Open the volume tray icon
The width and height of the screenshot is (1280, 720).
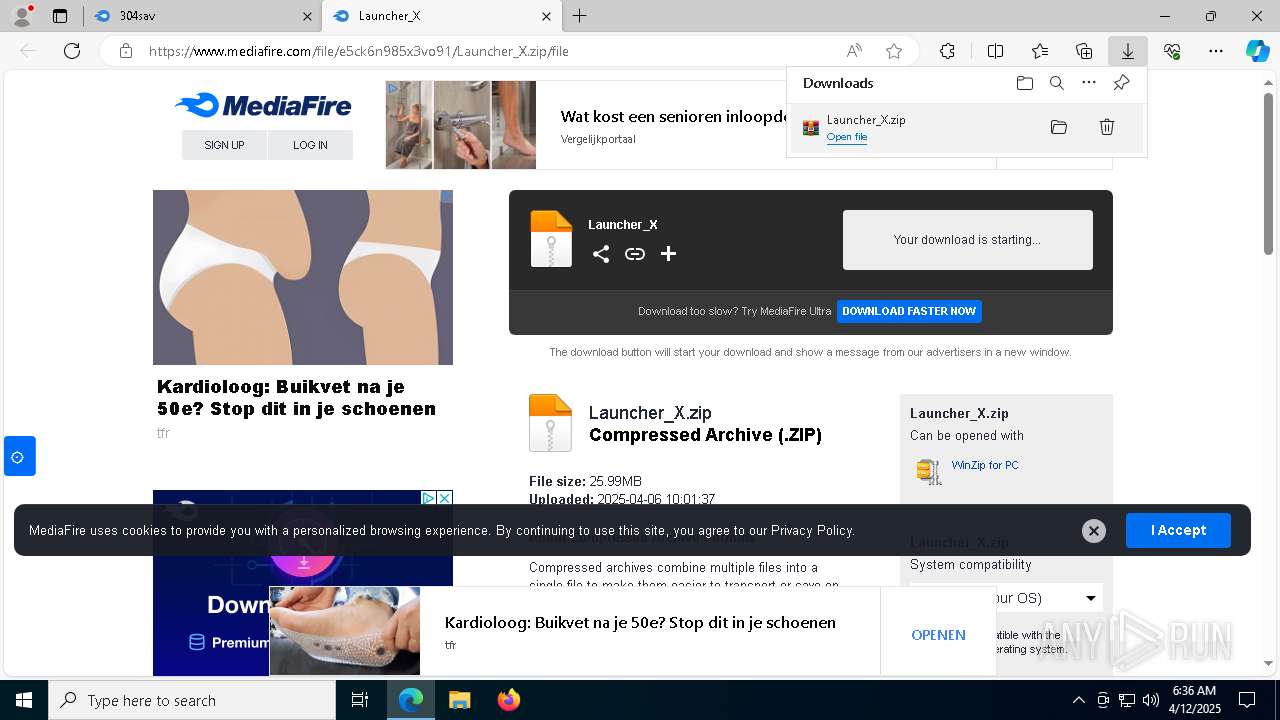click(x=1151, y=700)
